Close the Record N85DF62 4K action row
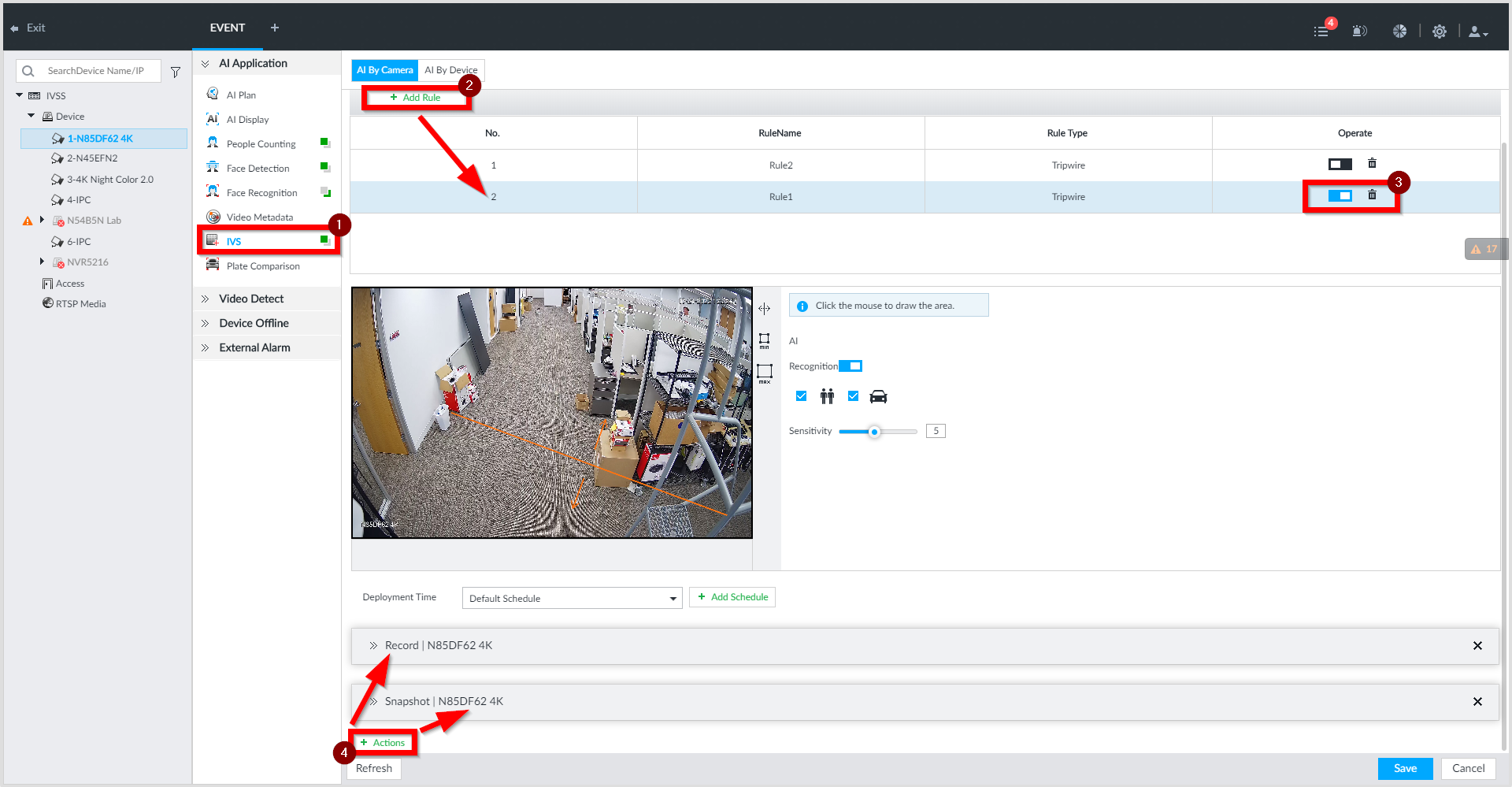The image size is (1512, 787). point(1477,646)
